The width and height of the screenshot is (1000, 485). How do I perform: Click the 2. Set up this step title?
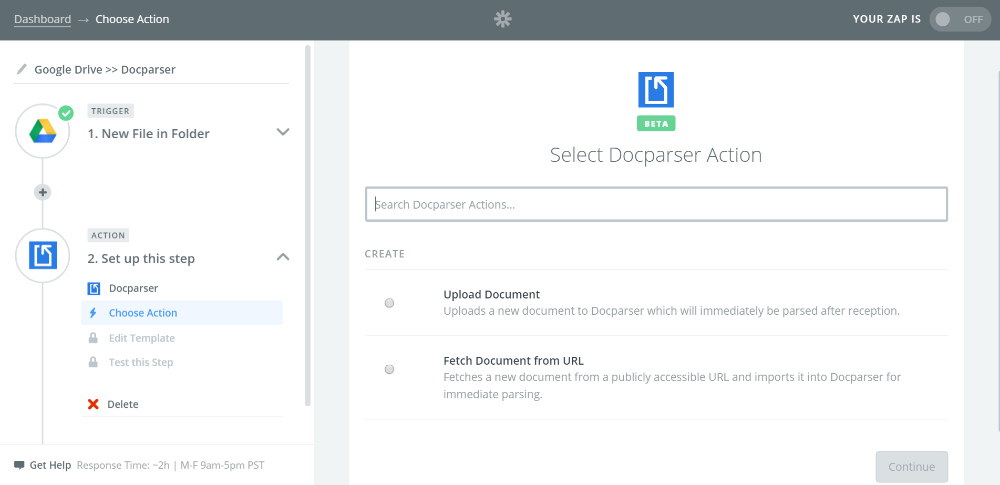[x=141, y=258]
